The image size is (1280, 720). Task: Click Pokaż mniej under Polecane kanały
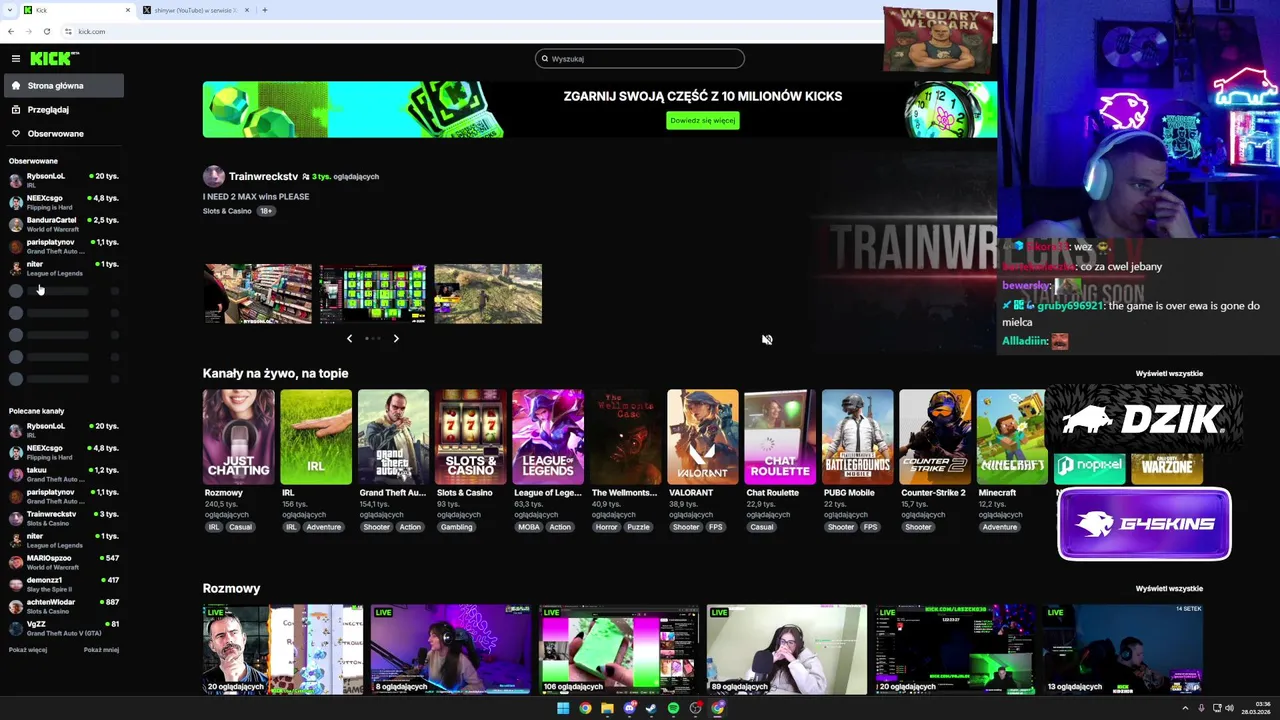point(101,650)
